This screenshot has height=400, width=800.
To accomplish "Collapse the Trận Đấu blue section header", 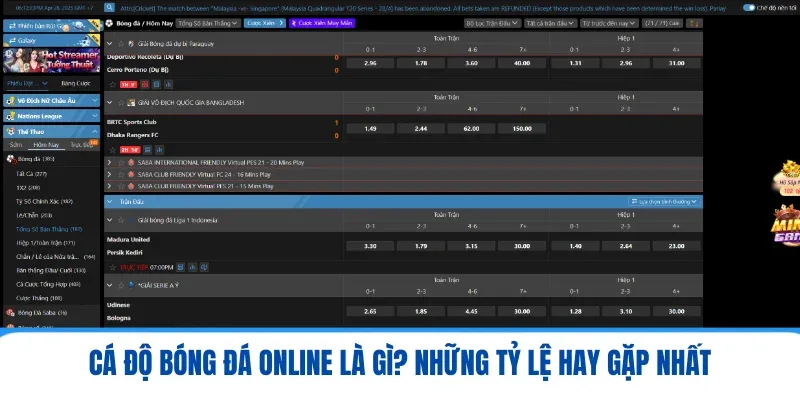I will tap(109, 202).
